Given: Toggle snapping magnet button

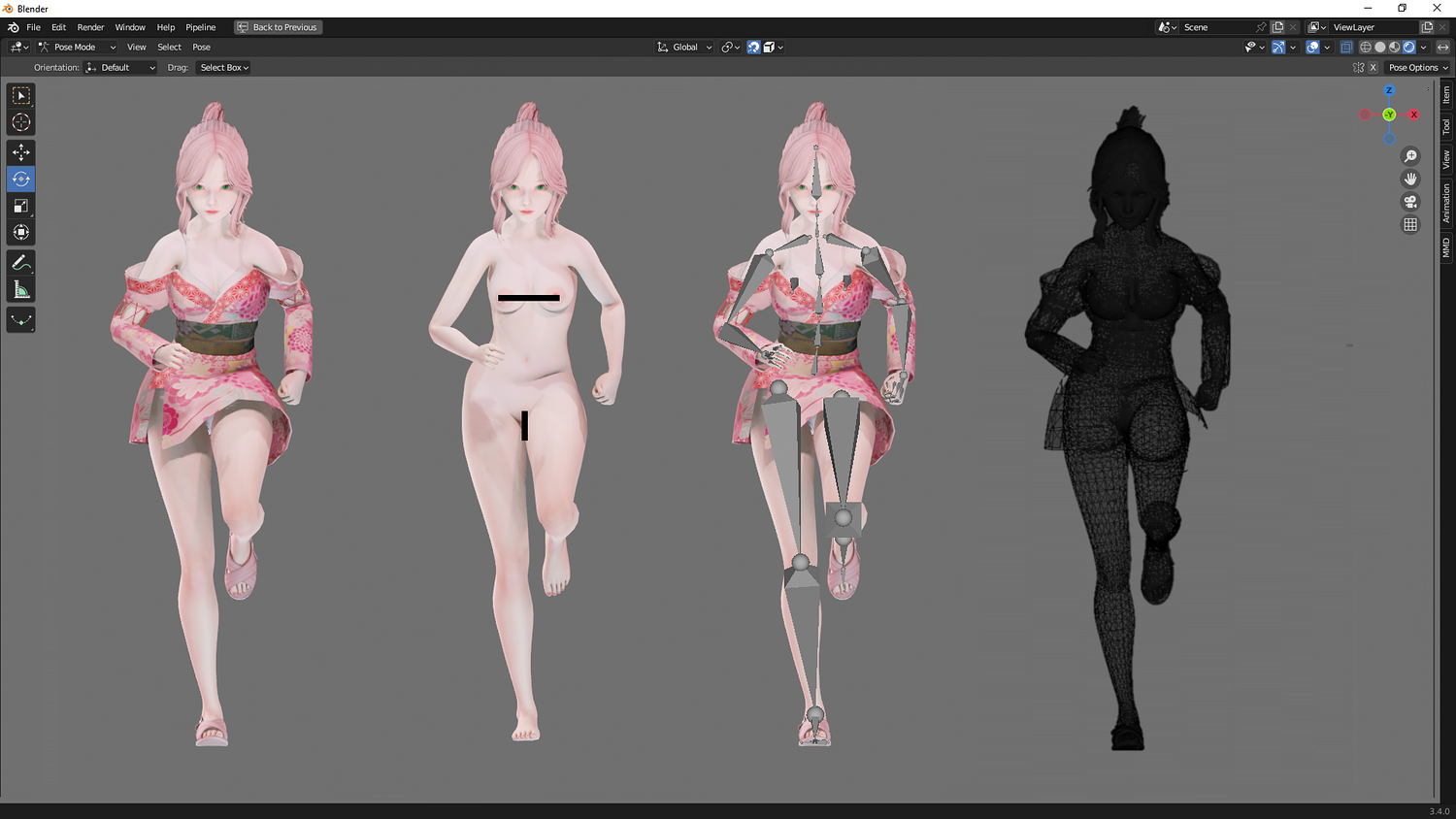Looking at the screenshot, I should tap(753, 47).
